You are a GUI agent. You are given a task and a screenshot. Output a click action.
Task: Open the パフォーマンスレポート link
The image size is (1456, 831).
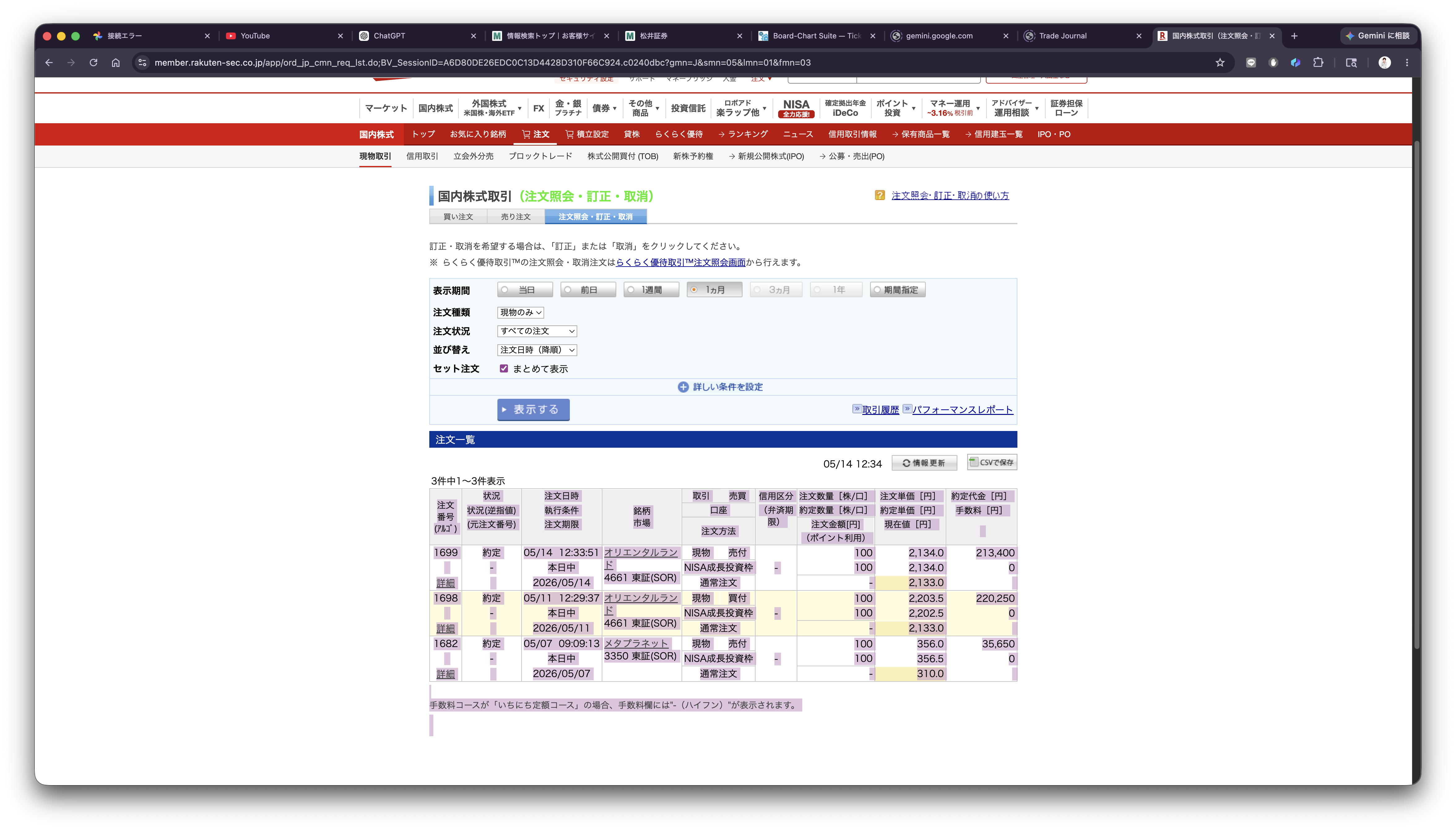pyautogui.click(x=963, y=410)
